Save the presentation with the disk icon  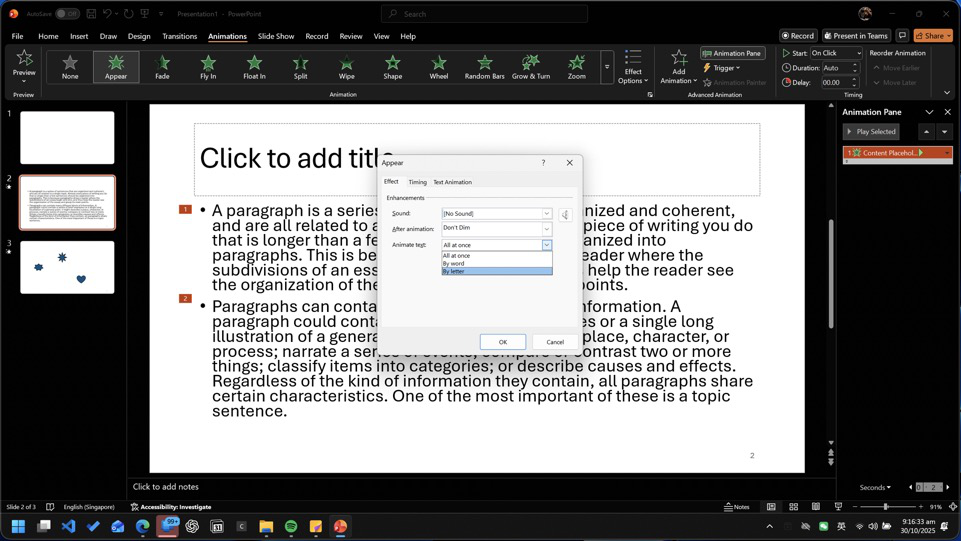pos(91,13)
